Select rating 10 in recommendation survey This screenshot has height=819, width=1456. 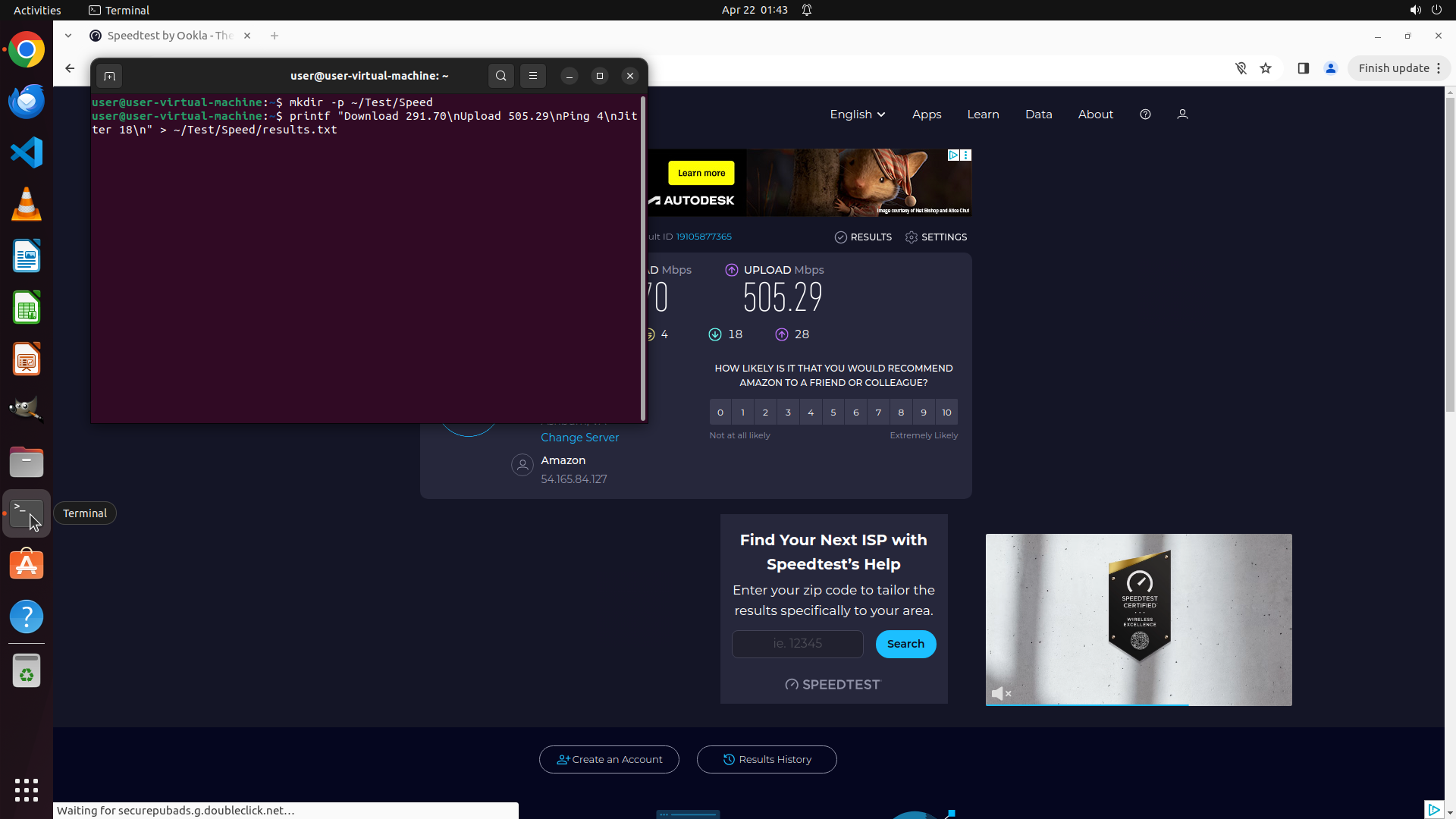click(x=946, y=413)
